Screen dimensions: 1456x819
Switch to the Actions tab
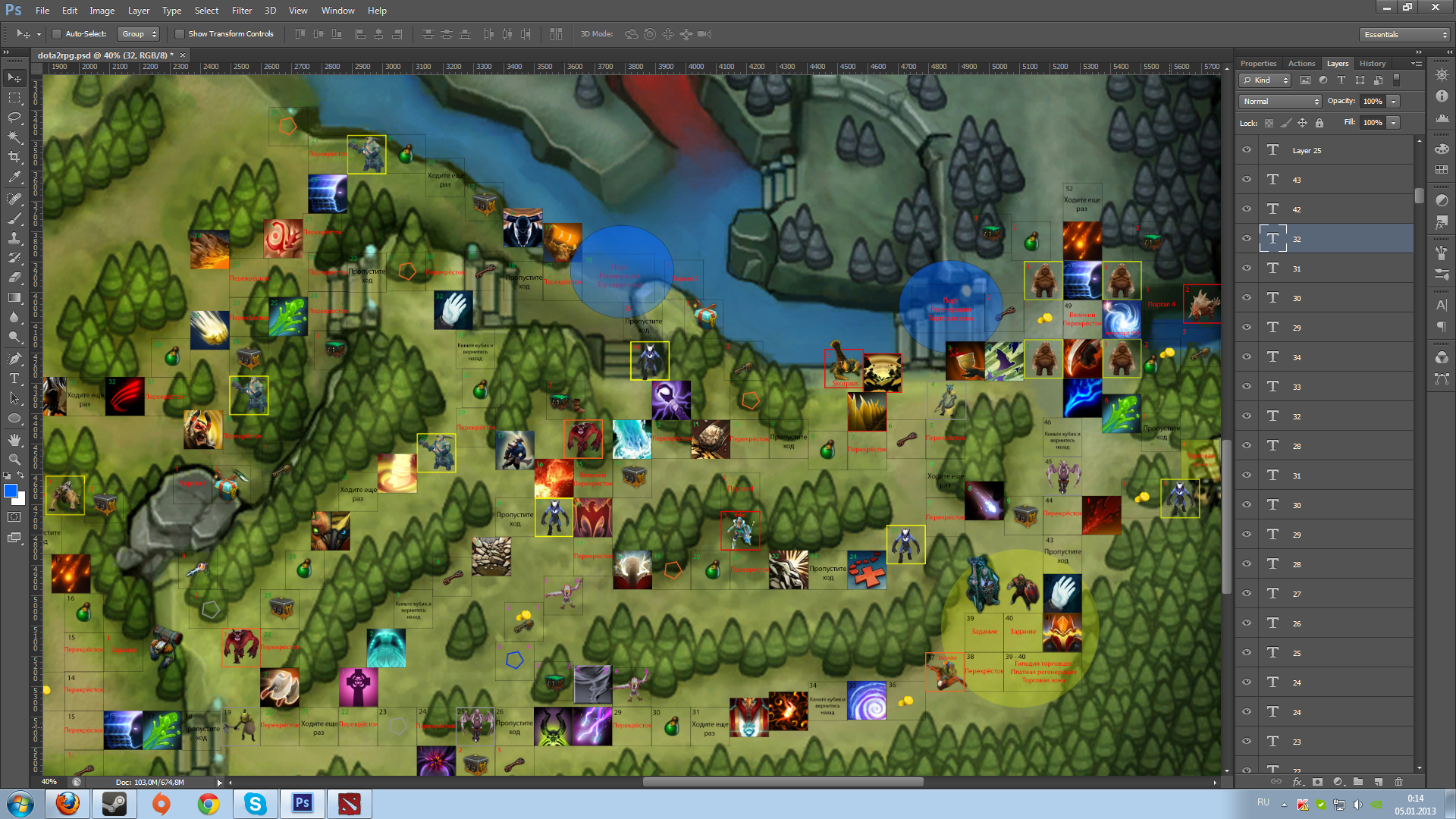tap(1301, 64)
